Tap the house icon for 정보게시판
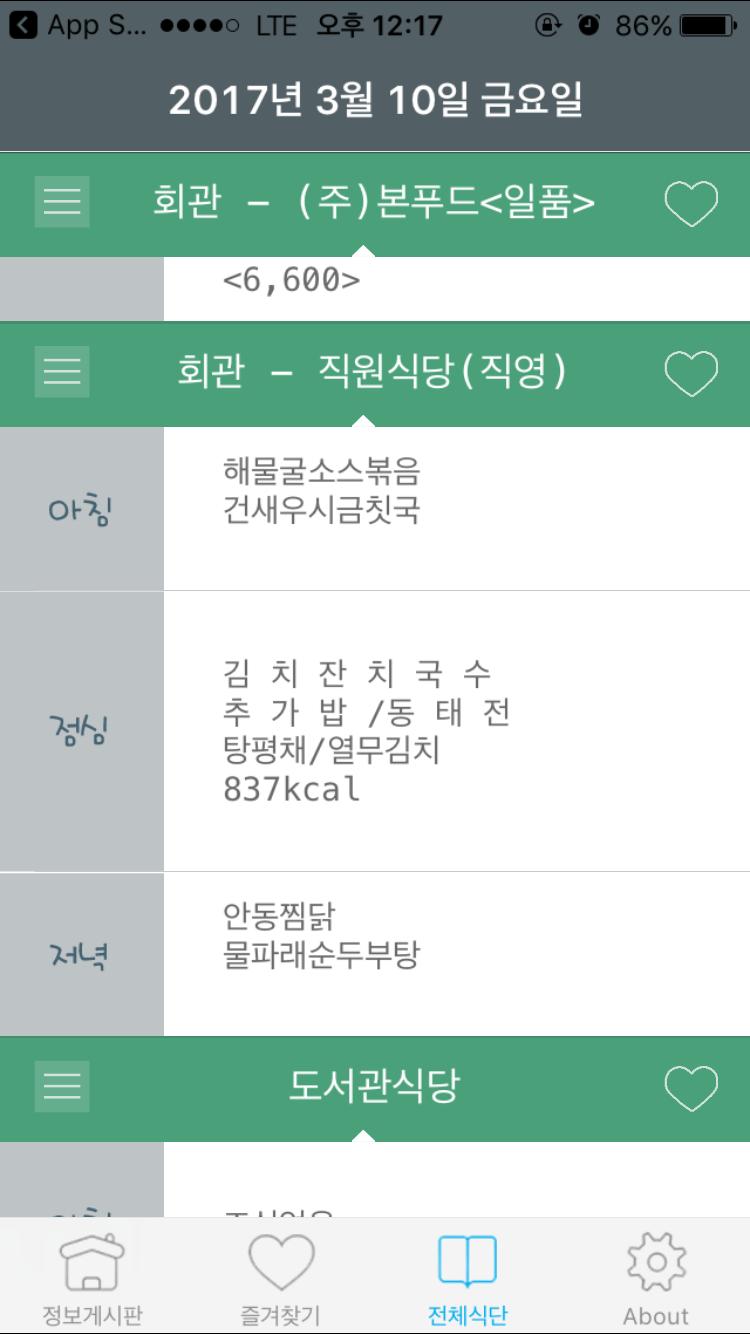This screenshot has height=1334, width=750. click(92, 1263)
